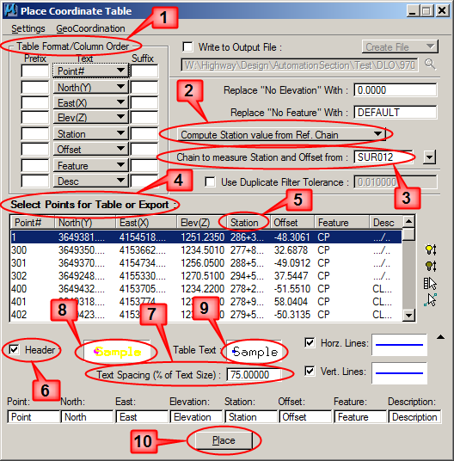Click the Feature: header label field

click(360, 417)
